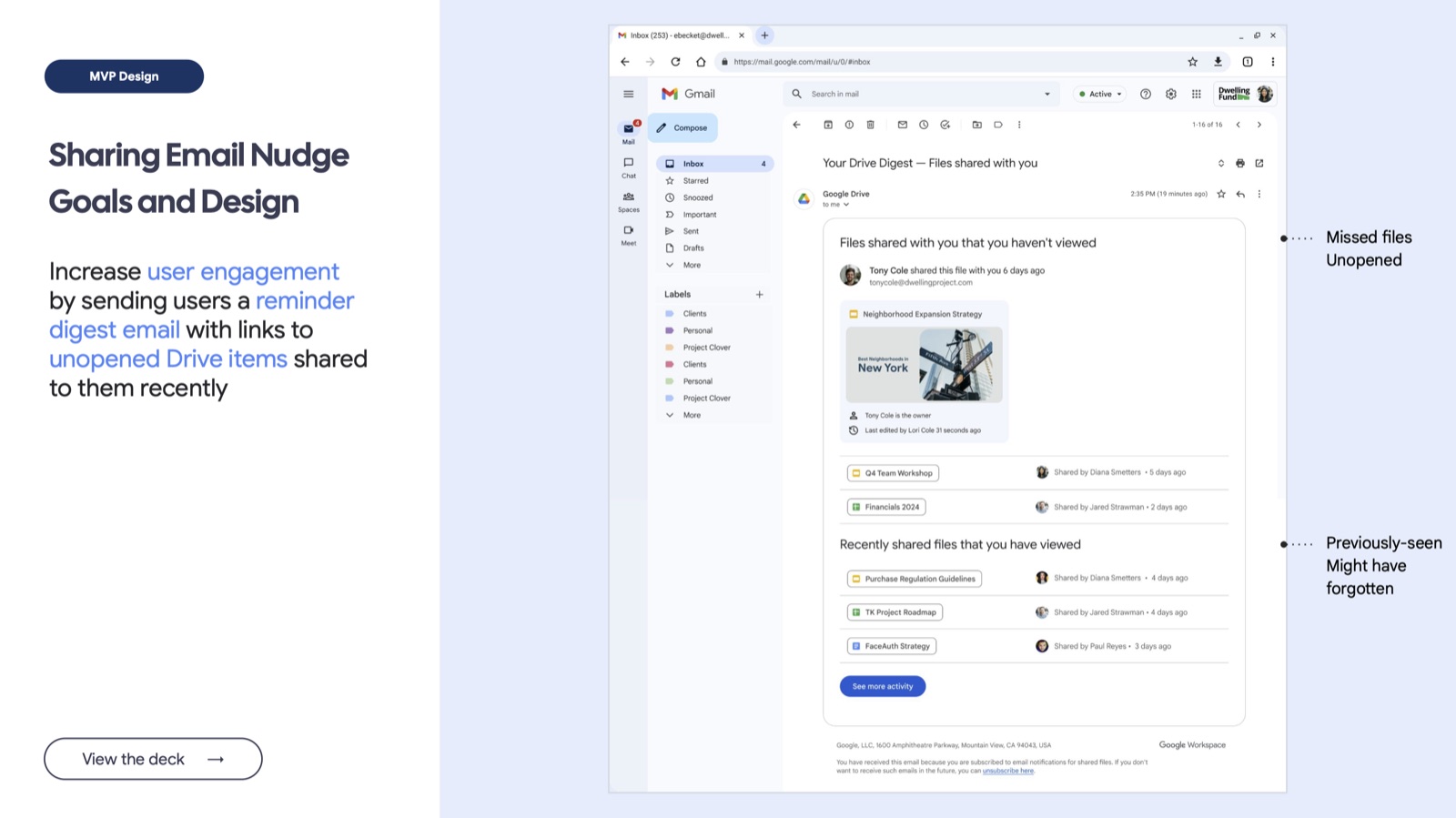1456x818 pixels.
Task: Click the expand all messages icon beside subject
Action: [x=1221, y=164]
